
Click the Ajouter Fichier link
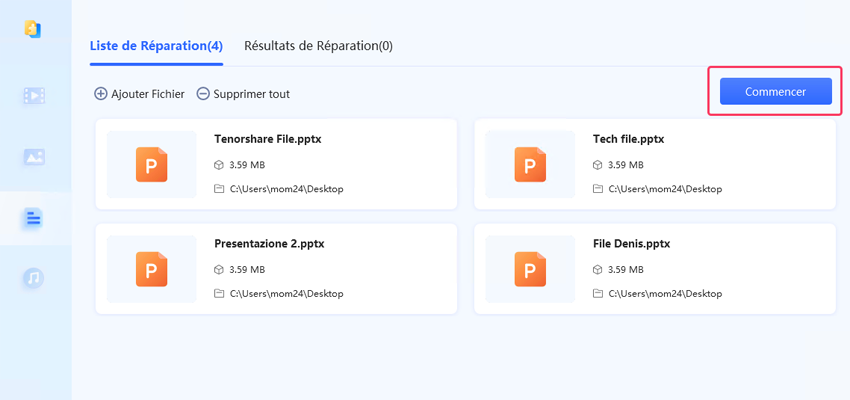pos(148,94)
